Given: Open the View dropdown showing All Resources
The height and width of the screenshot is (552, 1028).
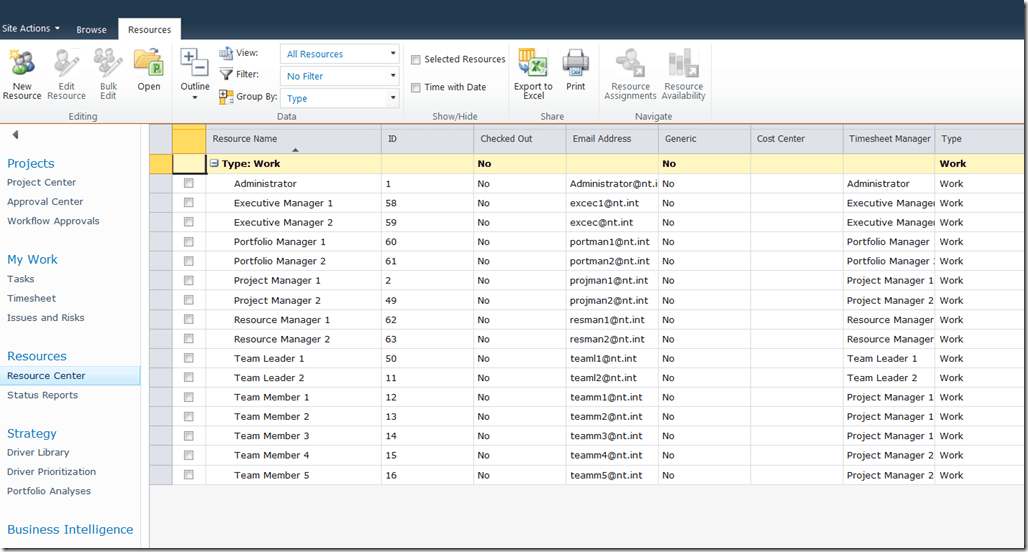Looking at the screenshot, I should pyautogui.click(x=340, y=54).
